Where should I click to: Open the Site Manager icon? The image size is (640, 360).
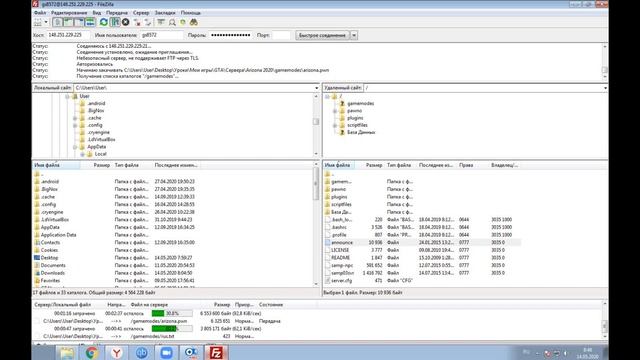(38, 22)
